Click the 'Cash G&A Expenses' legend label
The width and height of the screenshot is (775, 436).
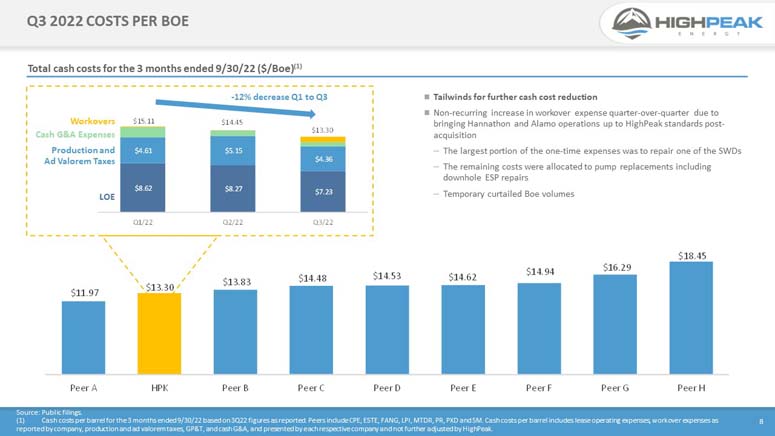(75, 134)
